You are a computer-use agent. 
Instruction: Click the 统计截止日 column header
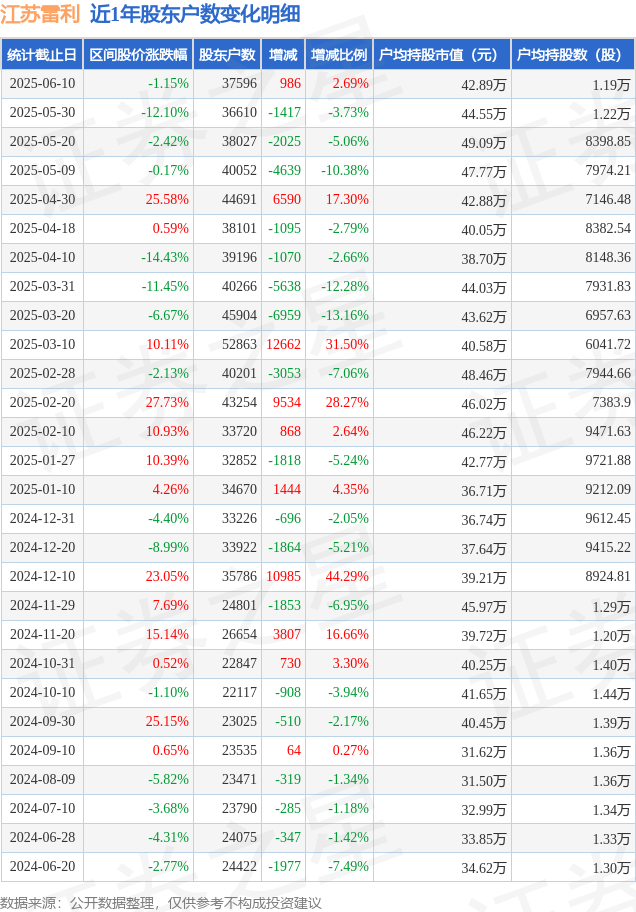(x=42, y=55)
